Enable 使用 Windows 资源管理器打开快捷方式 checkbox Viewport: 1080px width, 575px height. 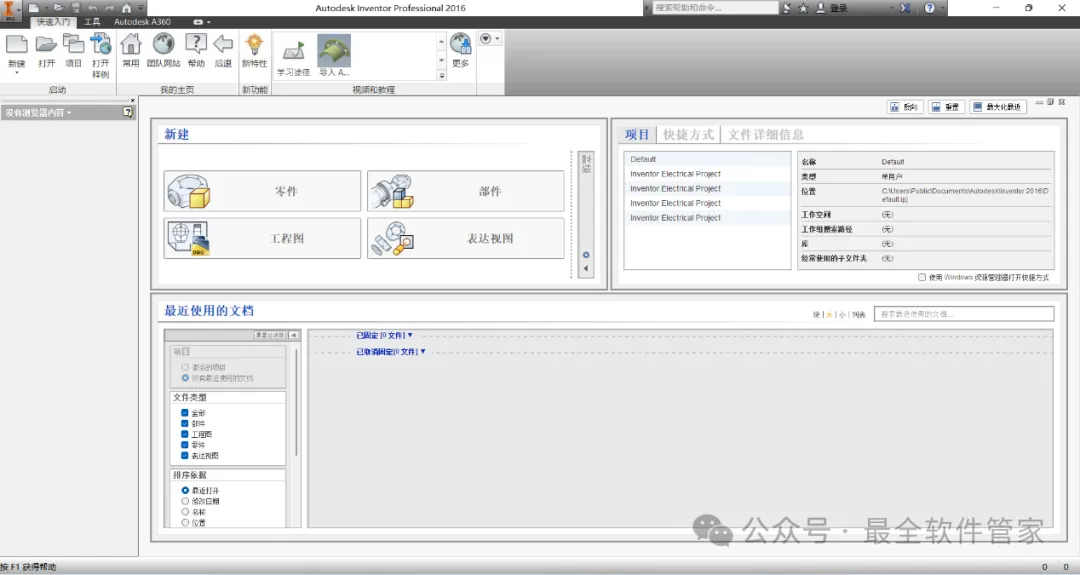pos(922,277)
